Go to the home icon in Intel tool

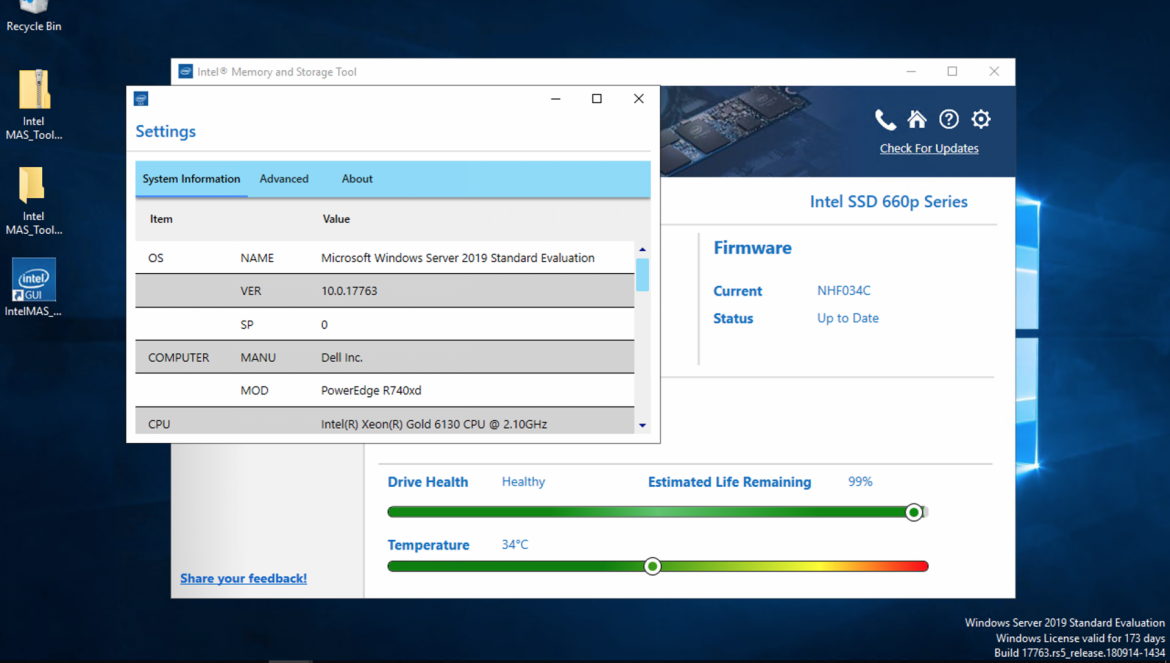tap(917, 119)
